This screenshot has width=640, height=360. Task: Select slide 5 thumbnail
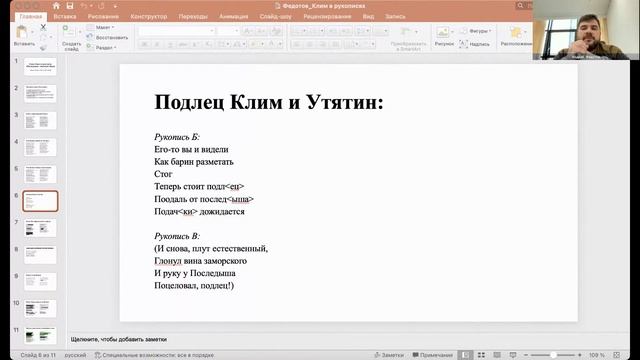point(40,174)
